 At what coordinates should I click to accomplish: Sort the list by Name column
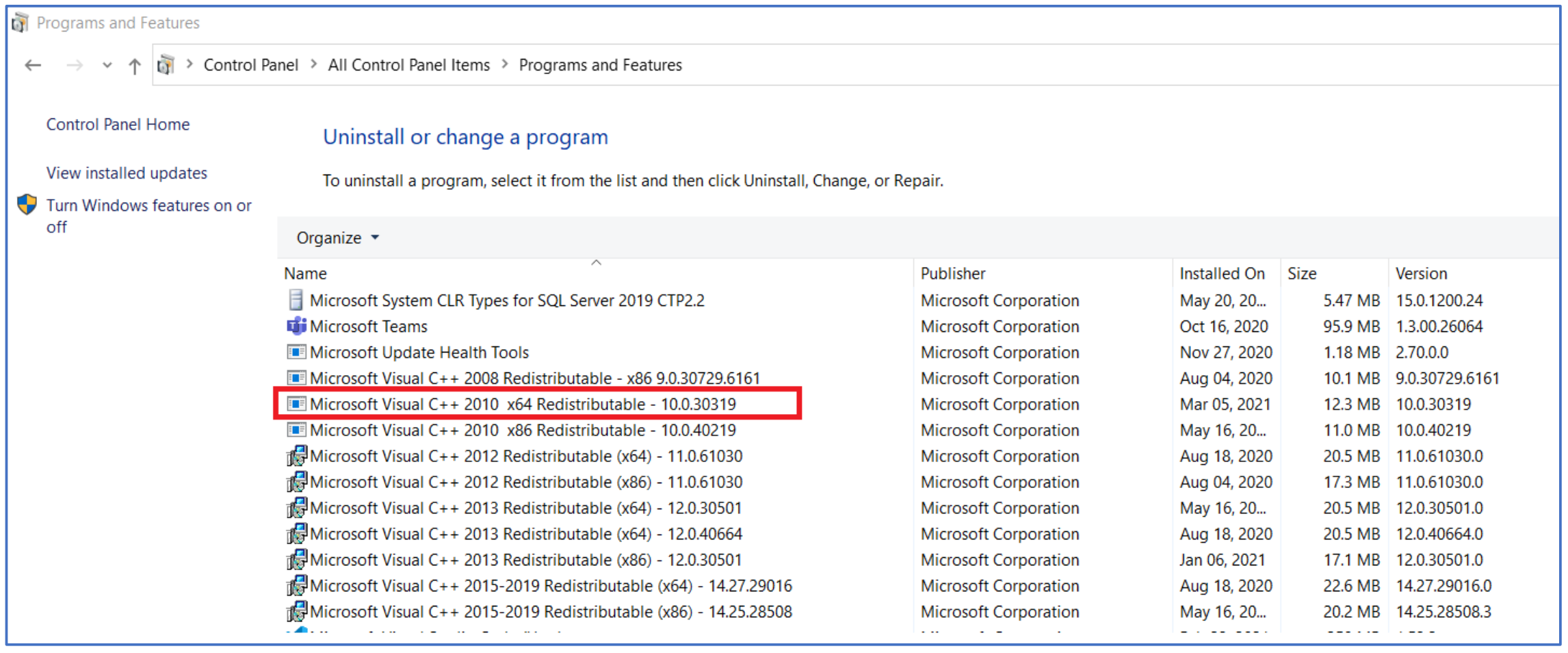pyautogui.click(x=306, y=274)
